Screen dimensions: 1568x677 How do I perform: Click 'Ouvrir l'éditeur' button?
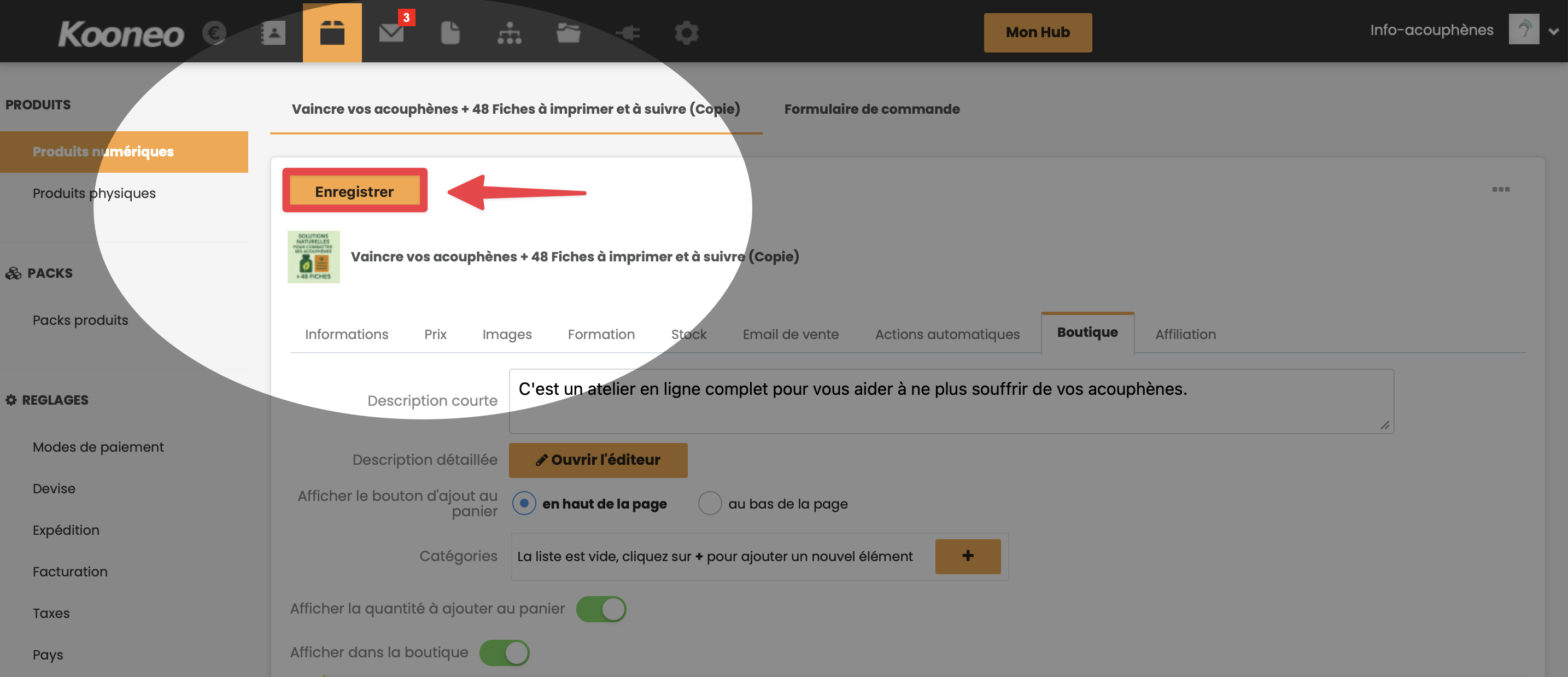[598, 460]
